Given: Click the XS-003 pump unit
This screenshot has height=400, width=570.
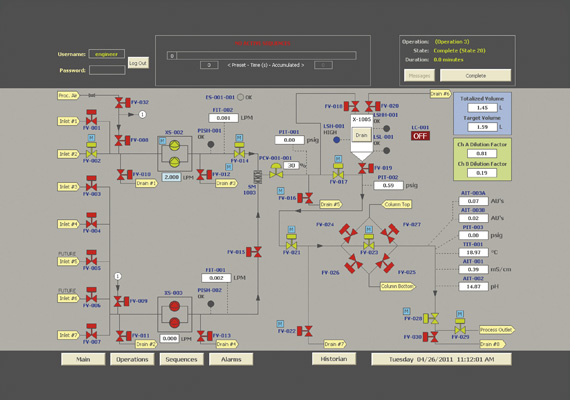Looking at the screenshot, I should click(174, 314).
